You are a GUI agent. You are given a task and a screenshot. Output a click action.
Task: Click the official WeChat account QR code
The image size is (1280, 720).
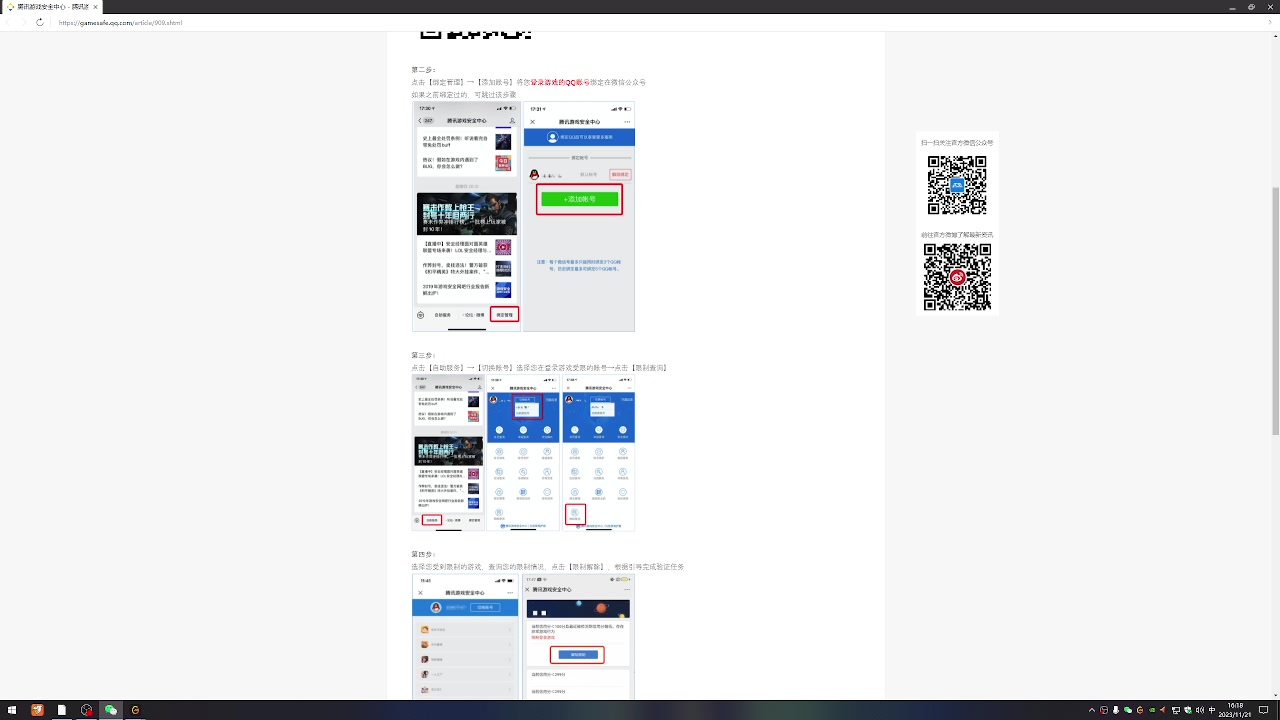point(957,185)
